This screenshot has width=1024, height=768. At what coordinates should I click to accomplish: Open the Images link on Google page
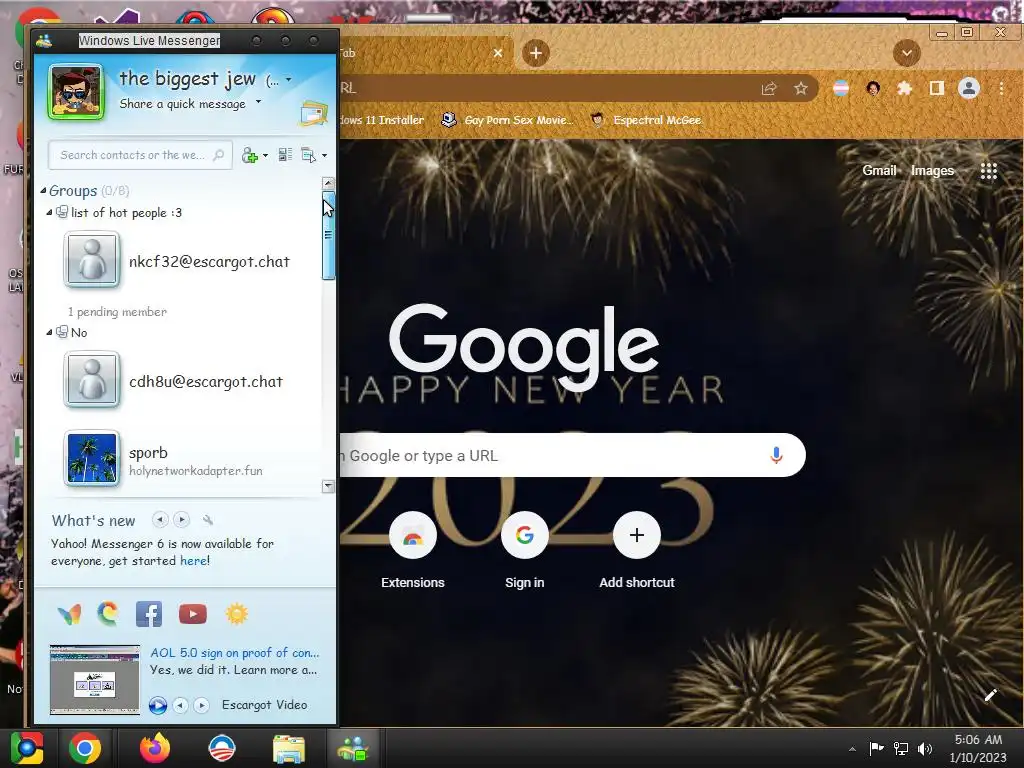click(x=932, y=170)
